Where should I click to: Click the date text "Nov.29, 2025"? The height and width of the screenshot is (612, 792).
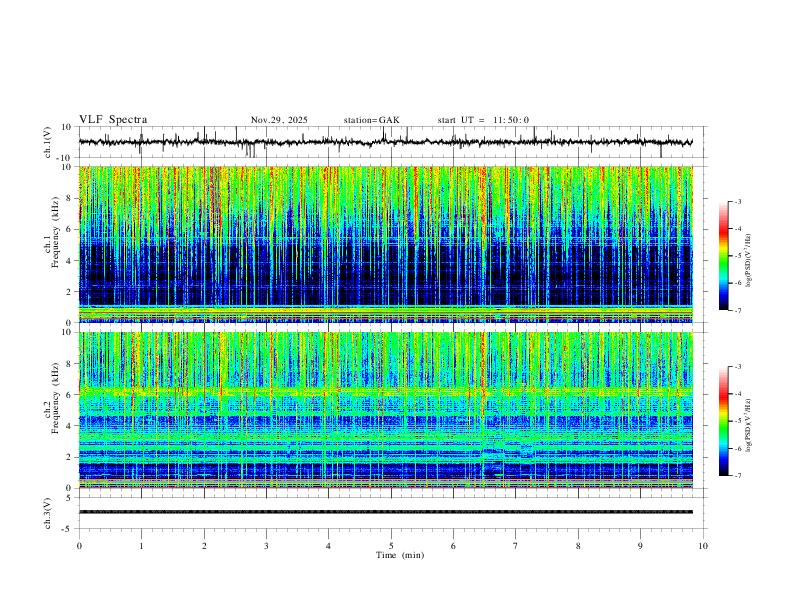[x=279, y=120]
